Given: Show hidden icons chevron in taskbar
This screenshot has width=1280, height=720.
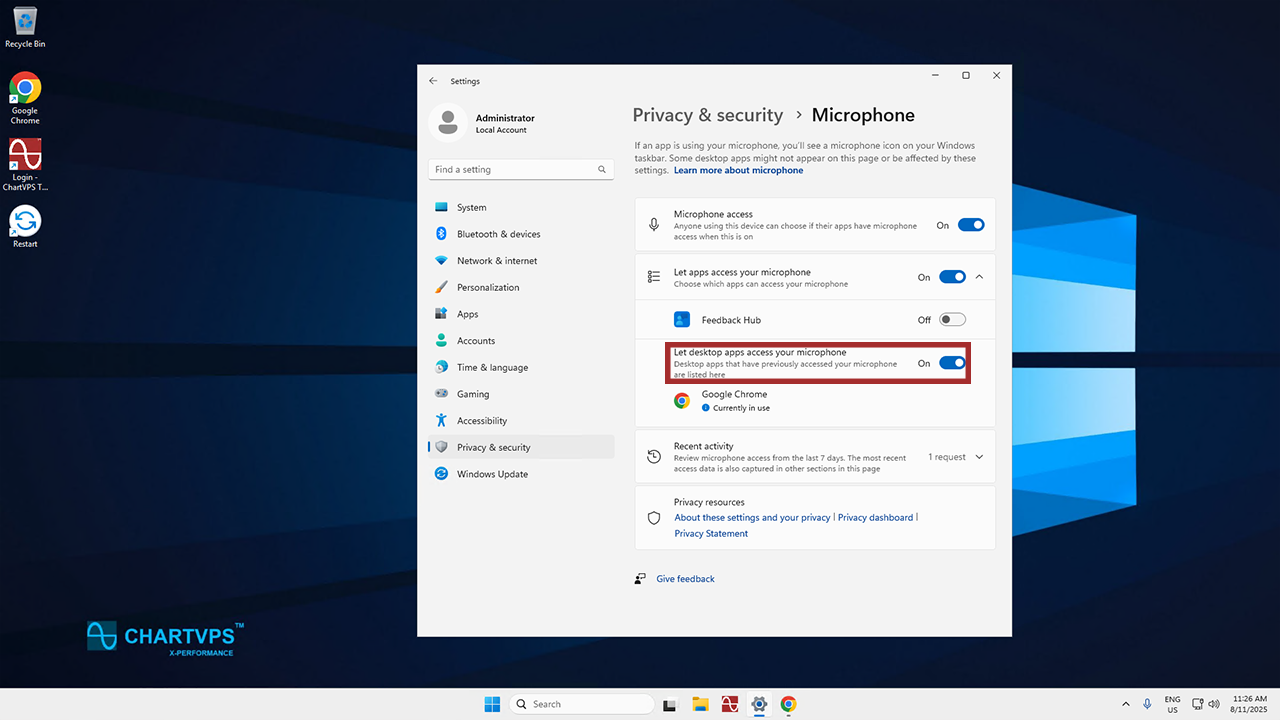Looking at the screenshot, I should [1126, 704].
